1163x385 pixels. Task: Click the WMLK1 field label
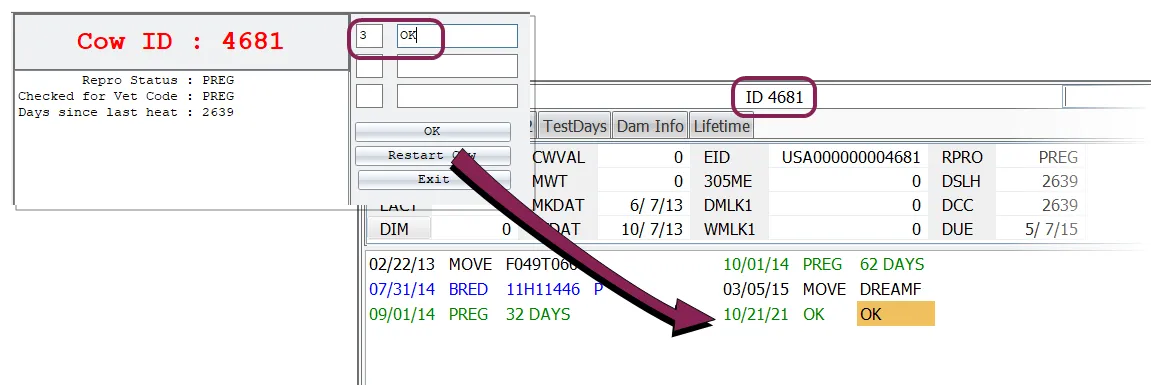pos(729,229)
